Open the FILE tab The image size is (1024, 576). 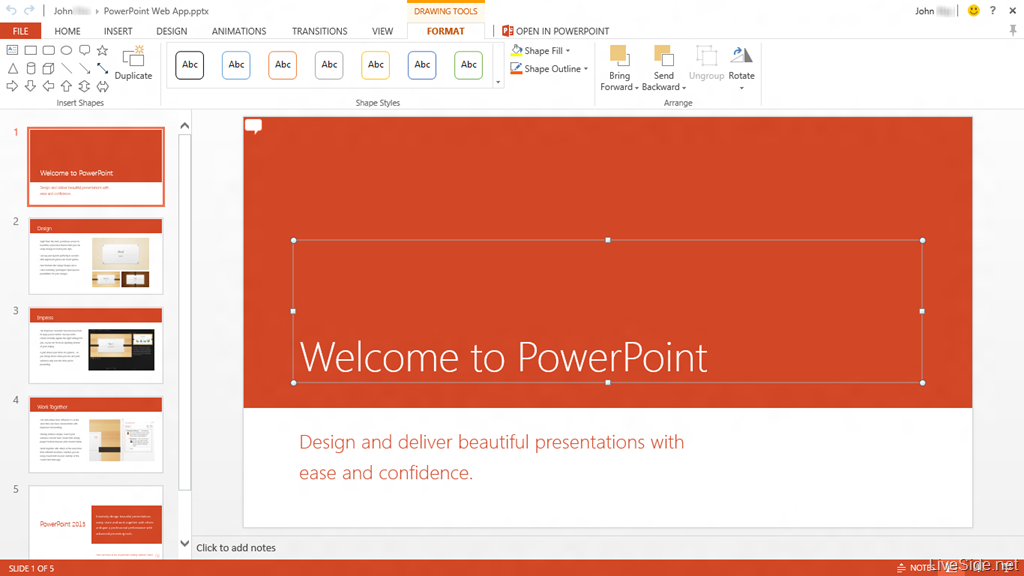click(x=20, y=31)
